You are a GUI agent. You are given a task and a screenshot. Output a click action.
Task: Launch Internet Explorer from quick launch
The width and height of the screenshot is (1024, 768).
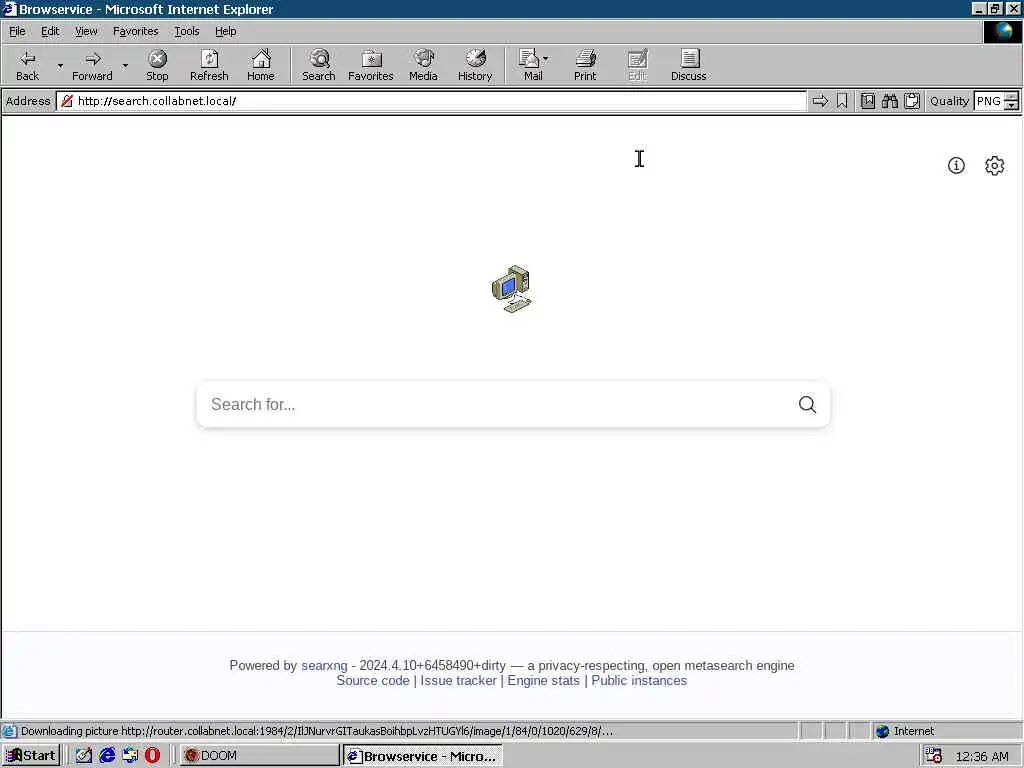[107, 756]
